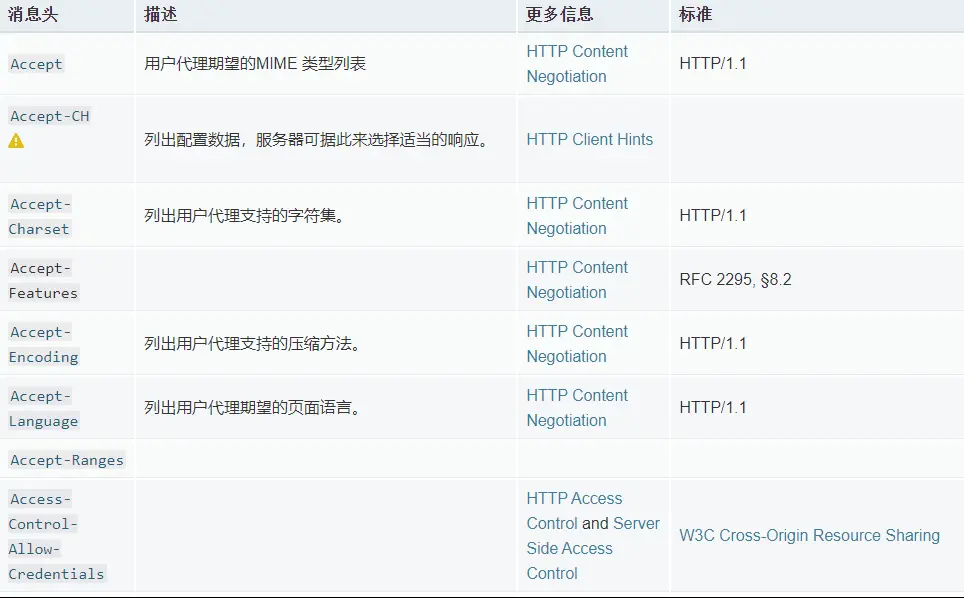Open the Accept-Encoding header documentation
Screen dimensions: 964x598
point(43,344)
